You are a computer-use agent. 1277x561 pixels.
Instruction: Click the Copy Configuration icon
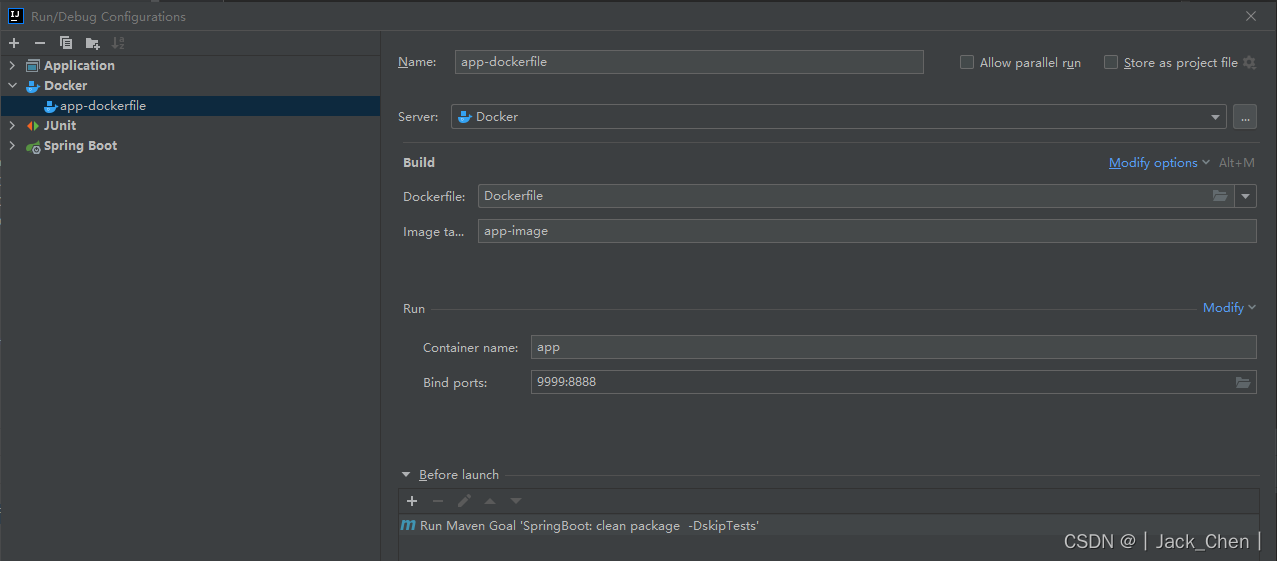pyautogui.click(x=66, y=43)
